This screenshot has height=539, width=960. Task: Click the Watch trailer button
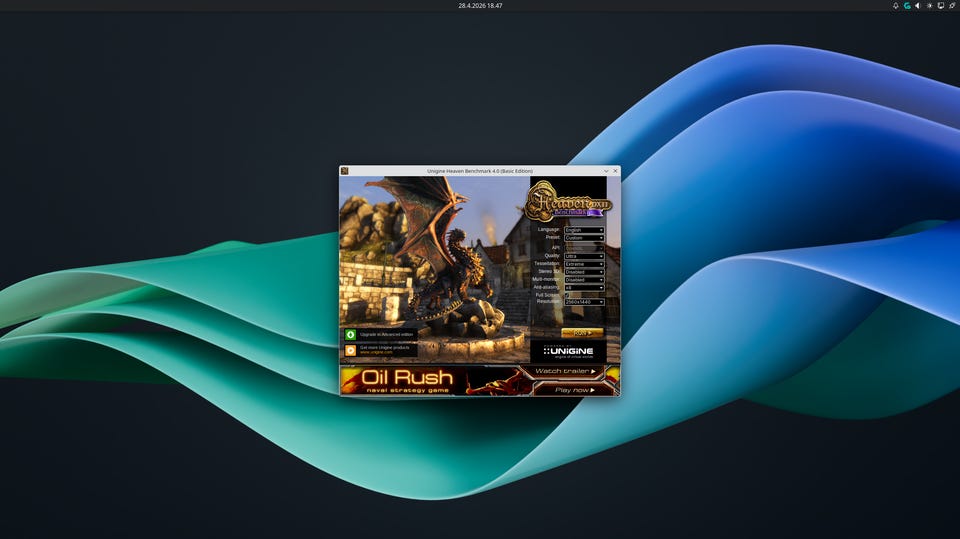point(564,371)
